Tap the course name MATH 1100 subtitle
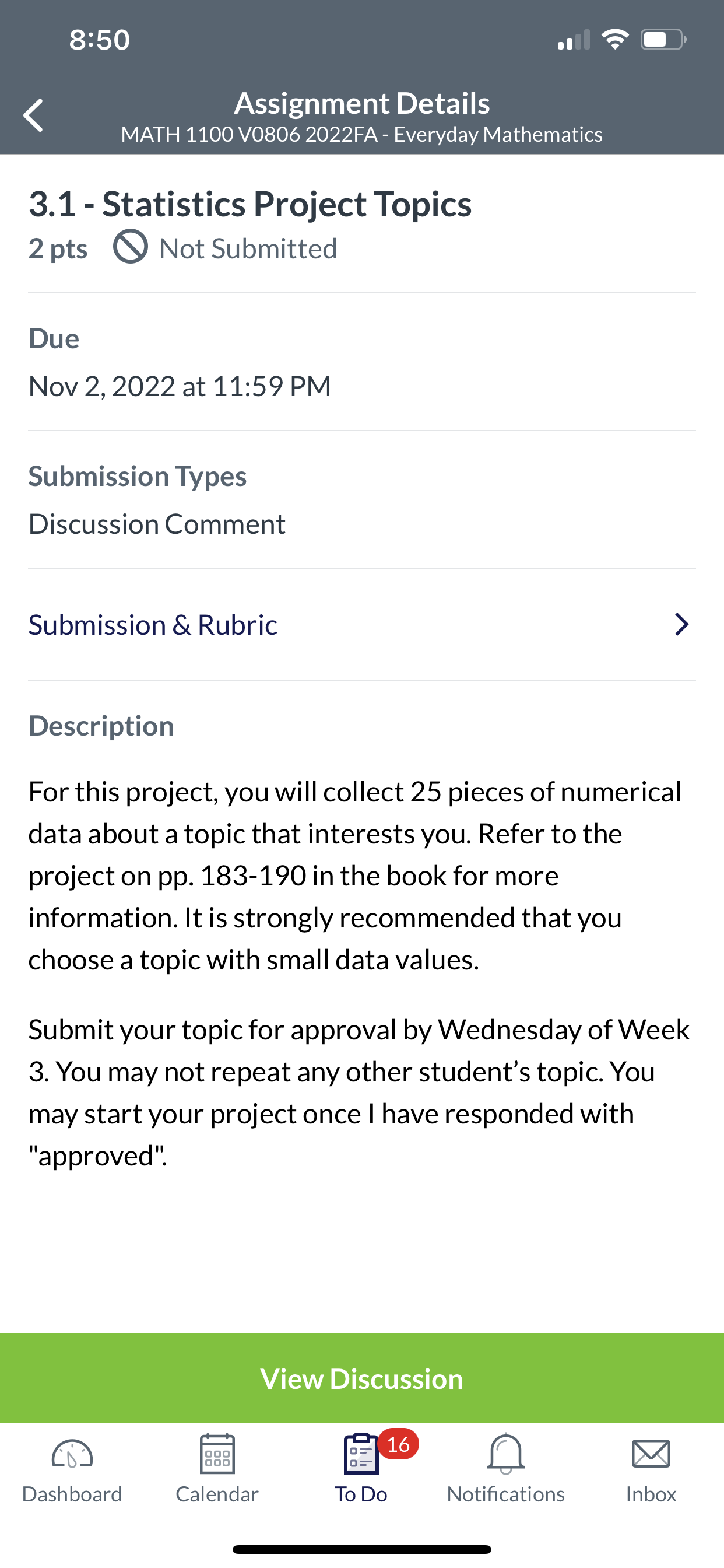This screenshot has width=724, height=1568. pyautogui.click(x=362, y=135)
